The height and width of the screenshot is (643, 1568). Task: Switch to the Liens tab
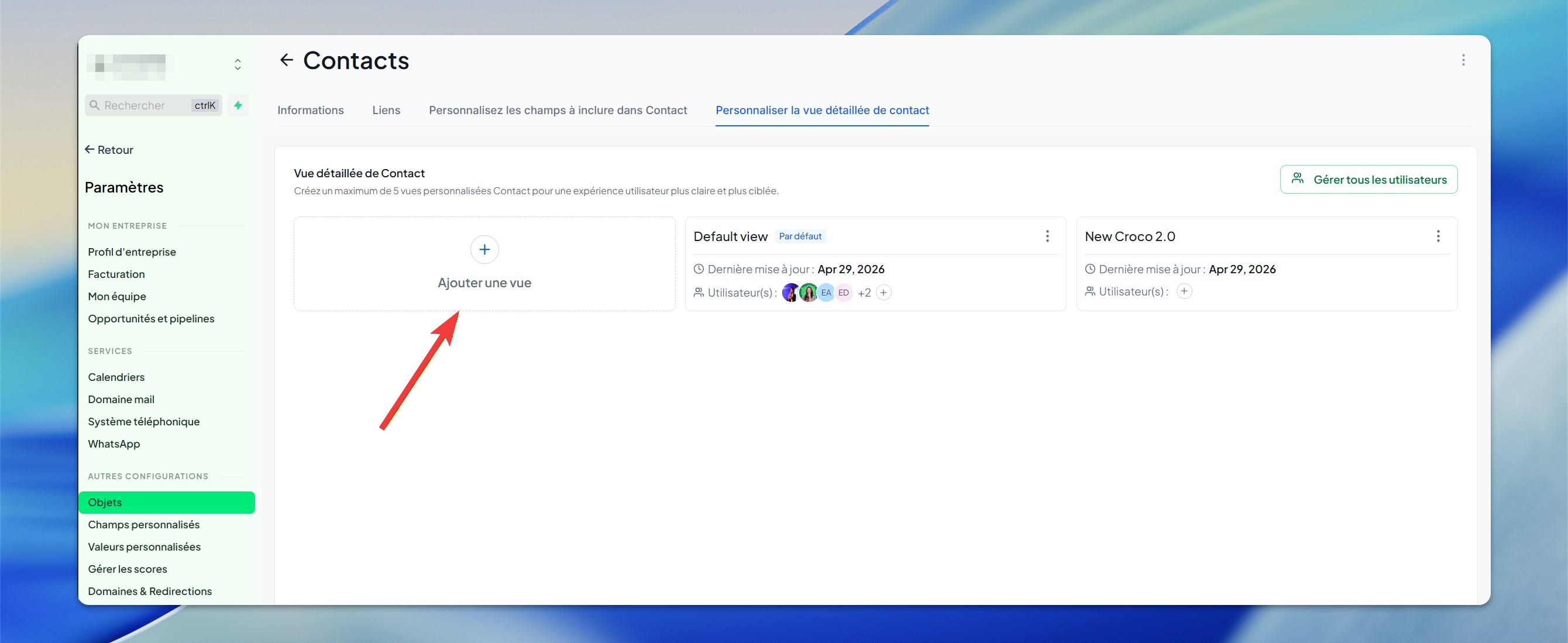pos(386,110)
